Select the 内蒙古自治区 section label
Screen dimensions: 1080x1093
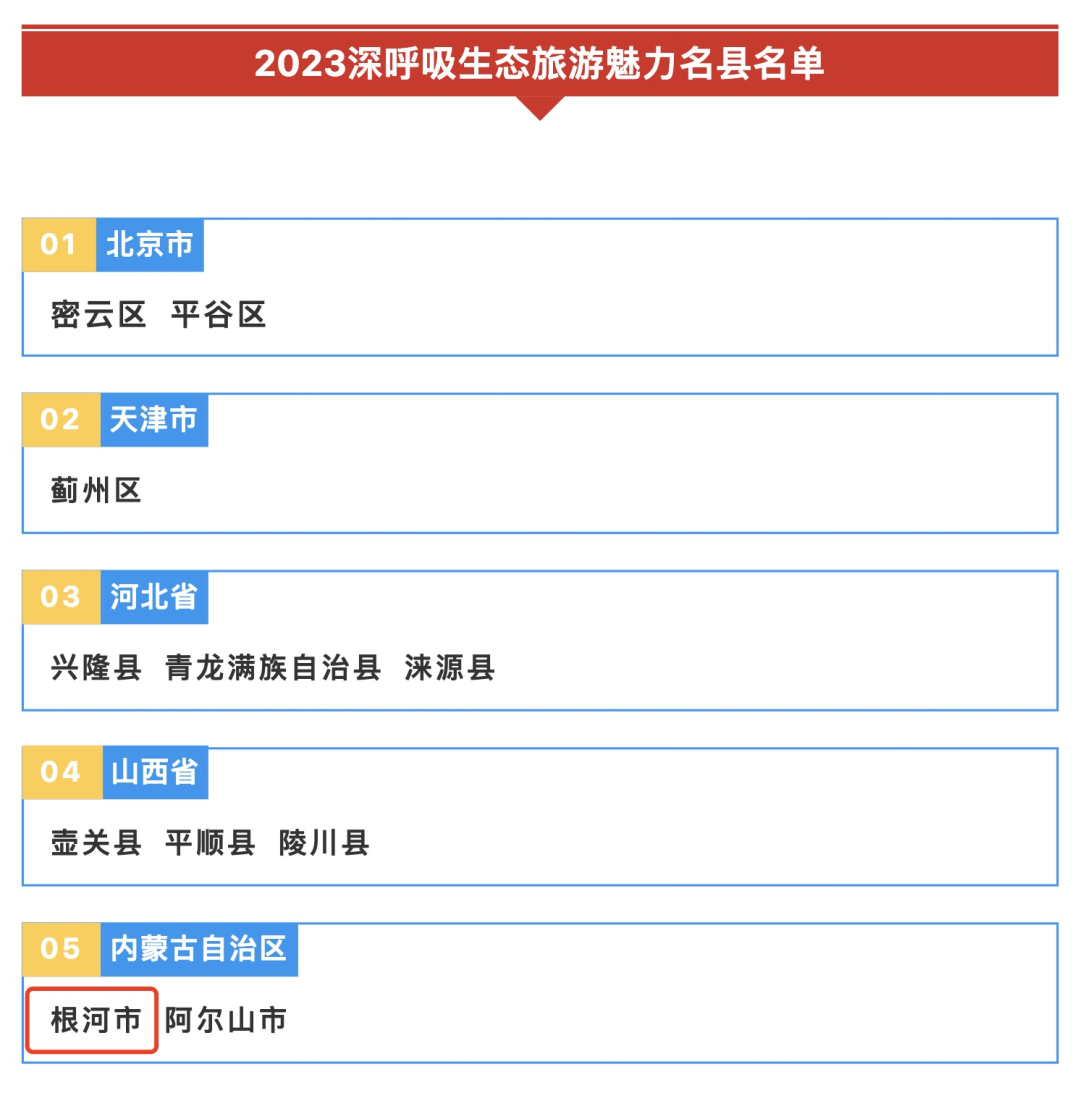pos(199,949)
